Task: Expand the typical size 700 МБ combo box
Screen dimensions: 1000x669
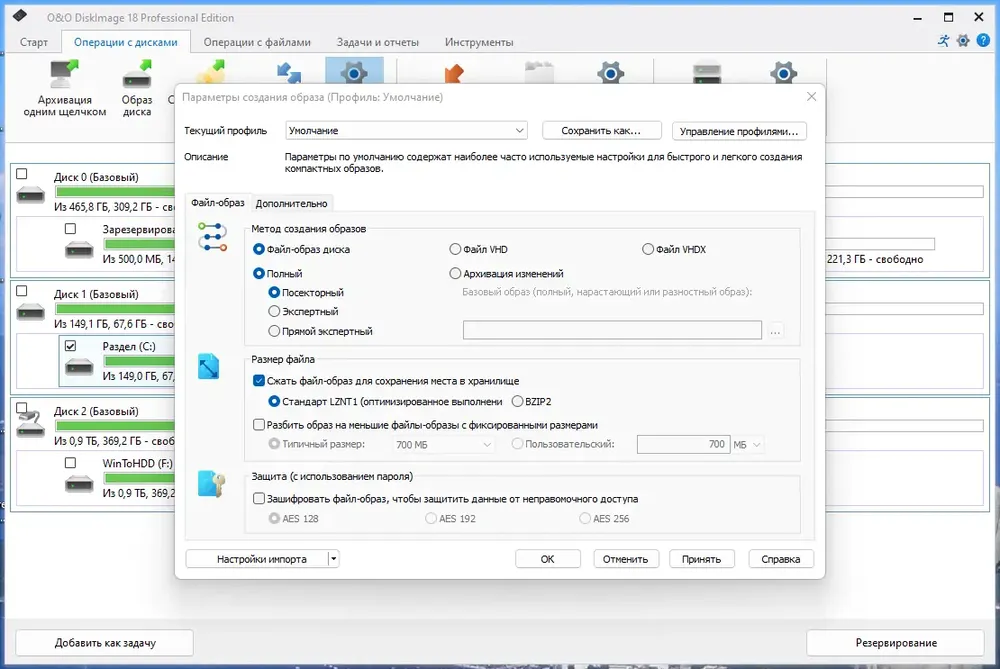Action: [443, 445]
